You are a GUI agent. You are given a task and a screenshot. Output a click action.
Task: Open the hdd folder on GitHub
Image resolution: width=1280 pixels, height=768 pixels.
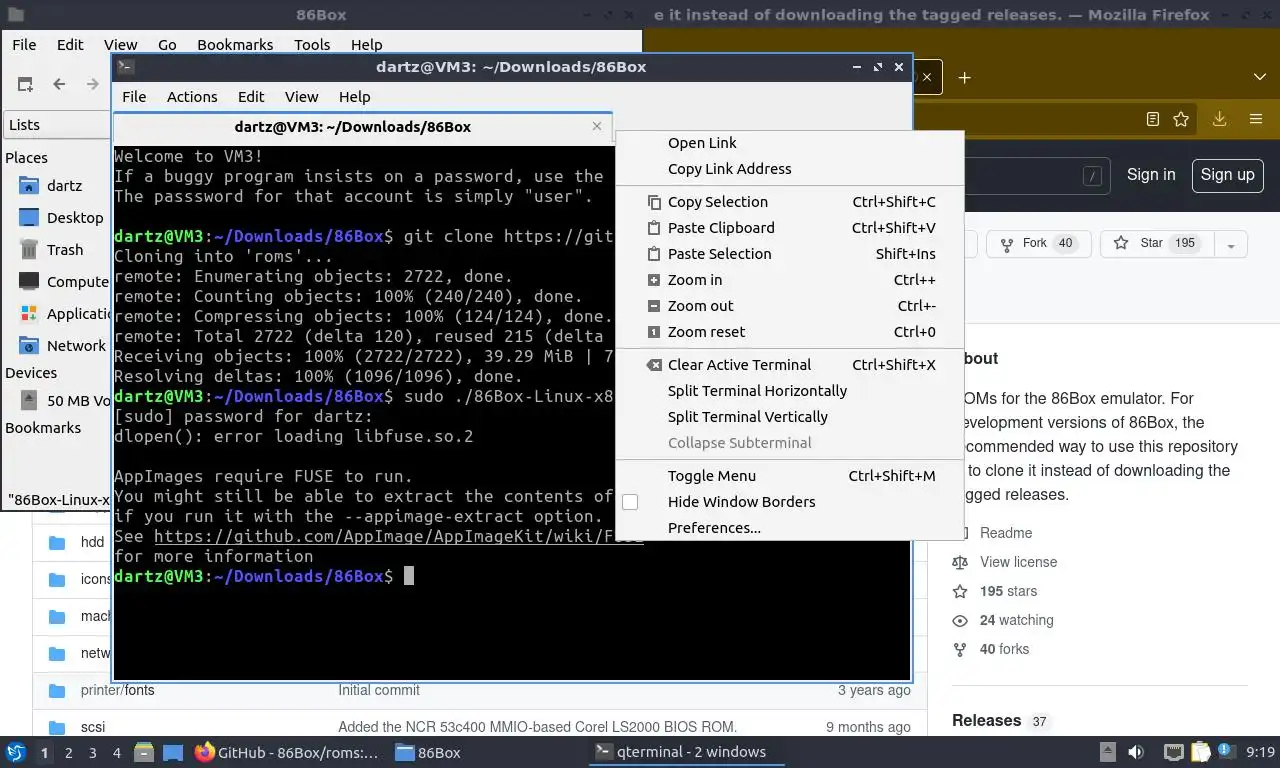click(x=92, y=542)
